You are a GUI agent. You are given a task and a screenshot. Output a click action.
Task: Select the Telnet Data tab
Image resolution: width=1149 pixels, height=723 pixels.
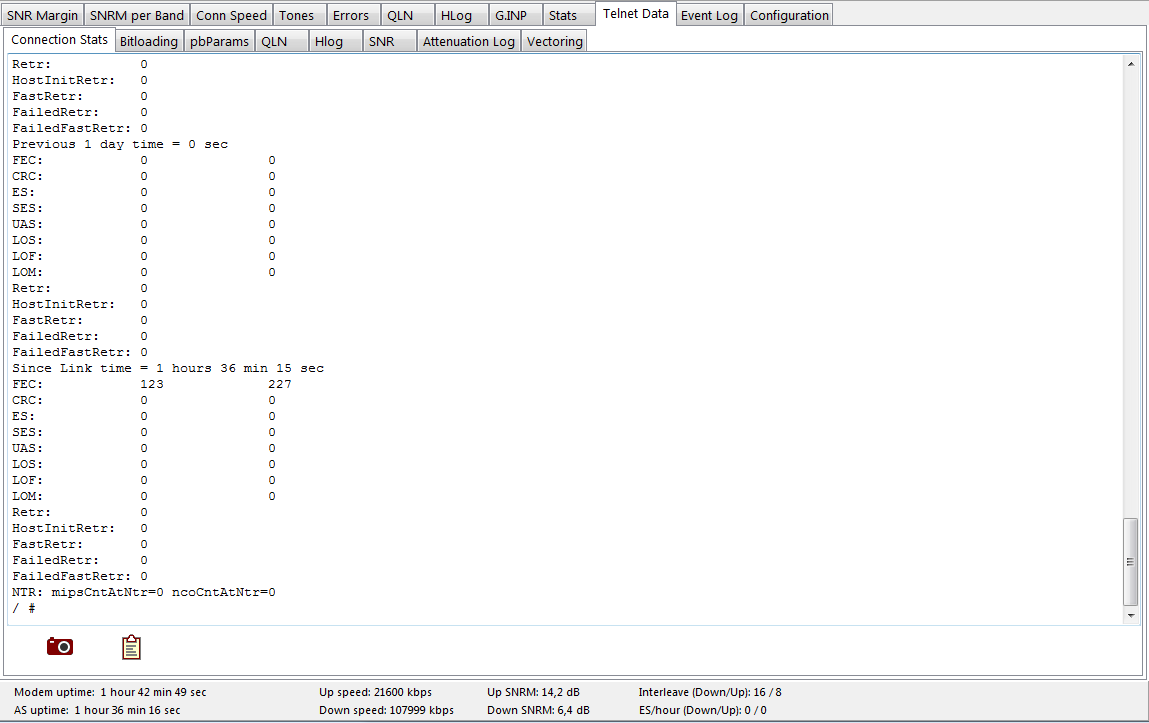click(635, 14)
